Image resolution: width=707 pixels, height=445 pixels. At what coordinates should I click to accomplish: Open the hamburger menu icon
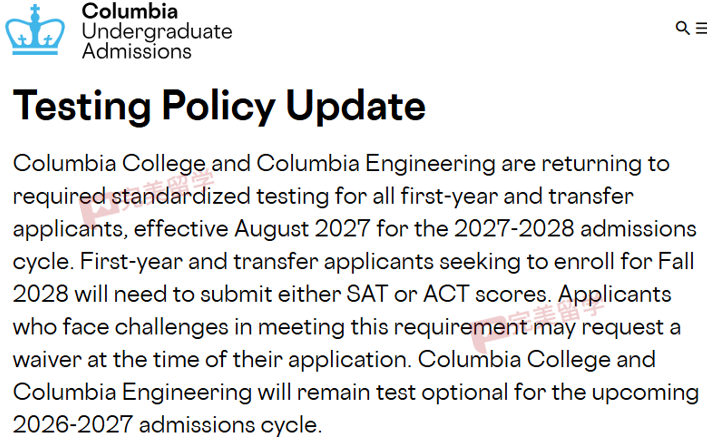point(701,28)
